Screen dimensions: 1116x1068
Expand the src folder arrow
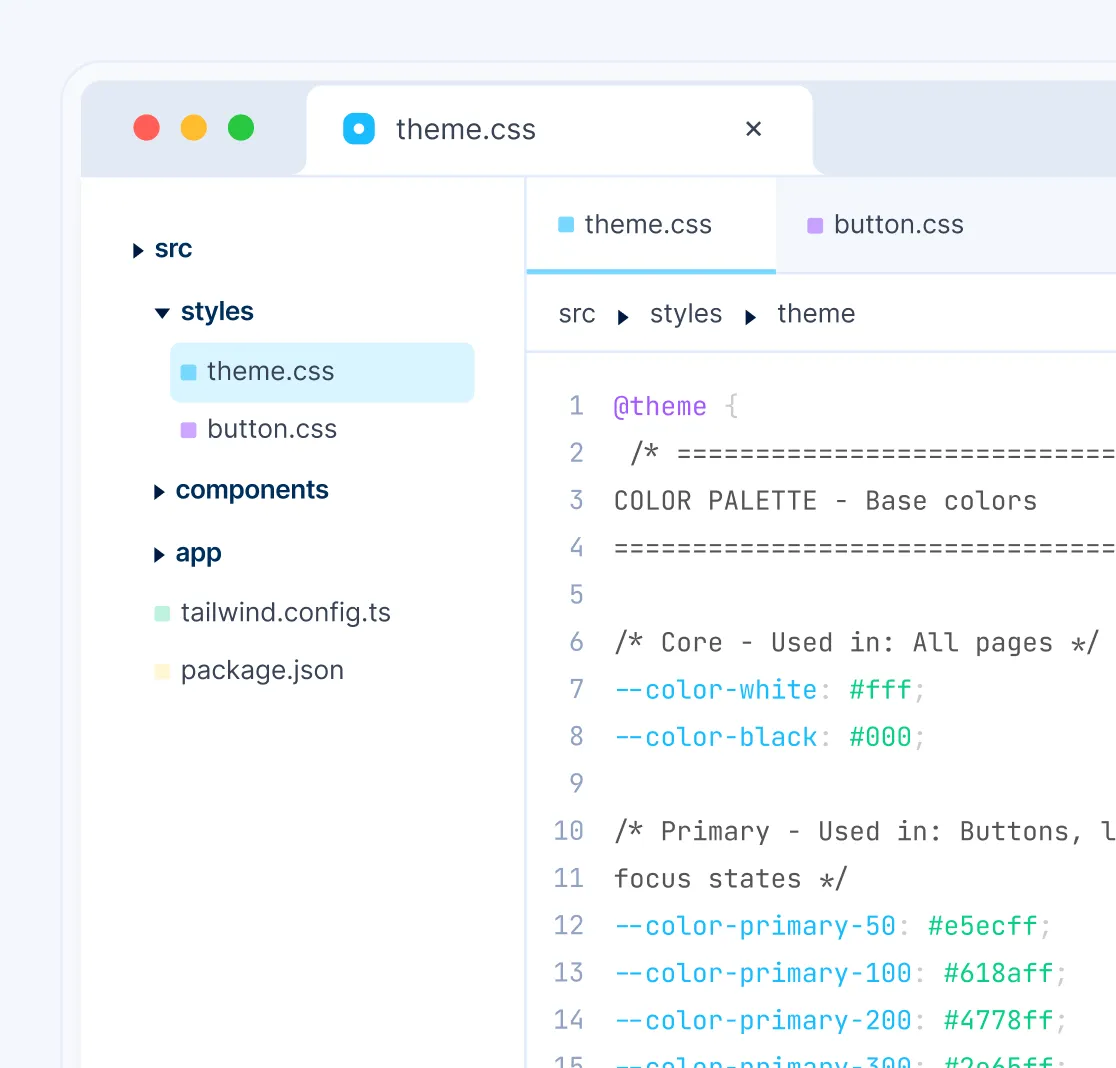click(x=138, y=250)
